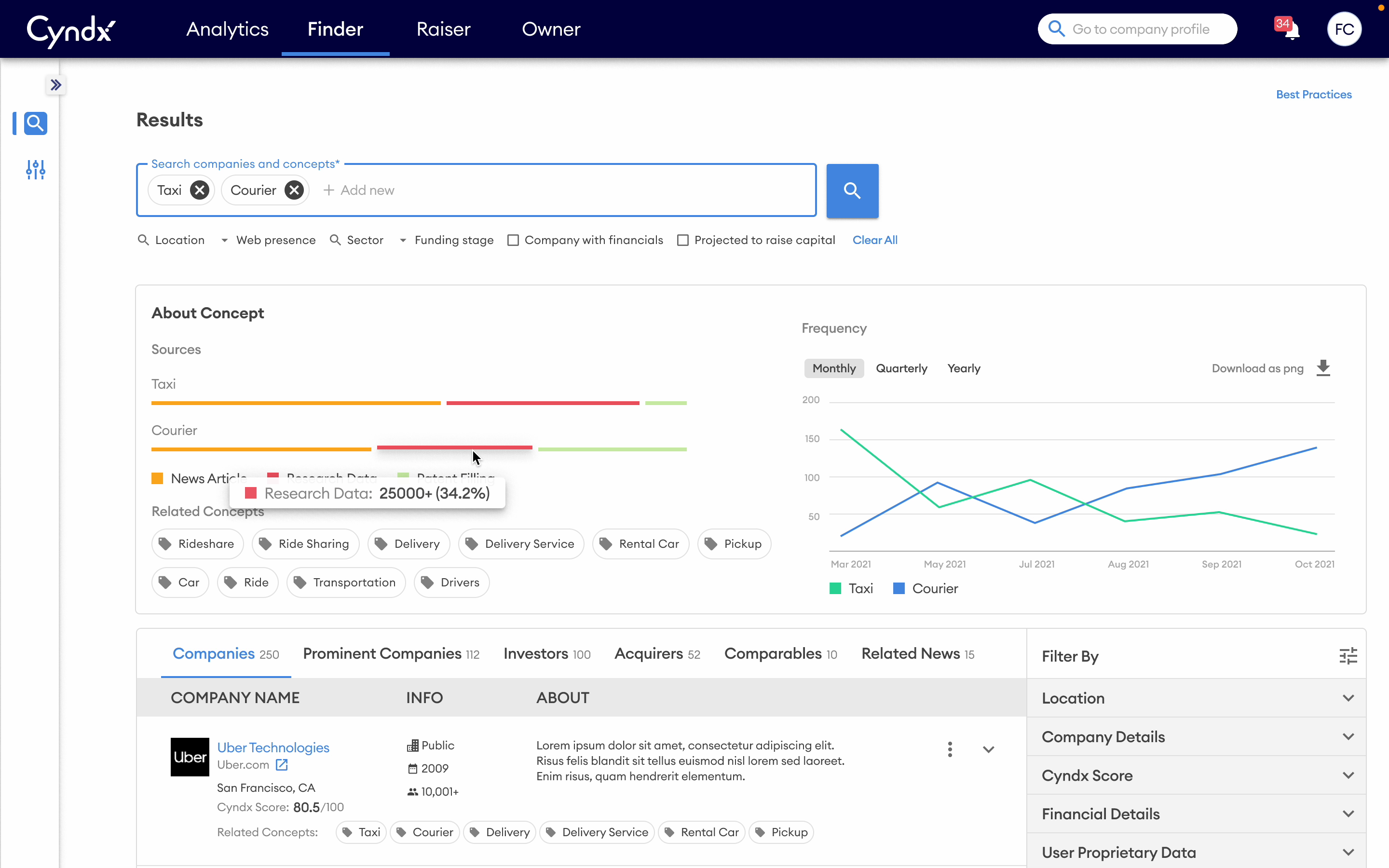Viewport: 1389px width, 868px height.
Task: Click the Clear All link
Action: pyautogui.click(x=874, y=240)
